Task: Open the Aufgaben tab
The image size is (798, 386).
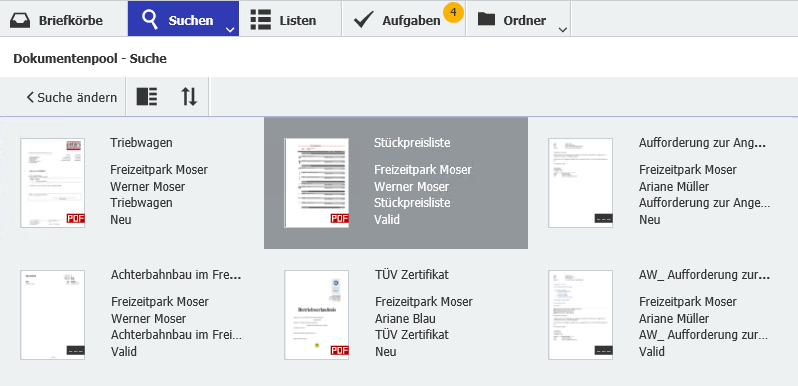Action: (x=404, y=19)
